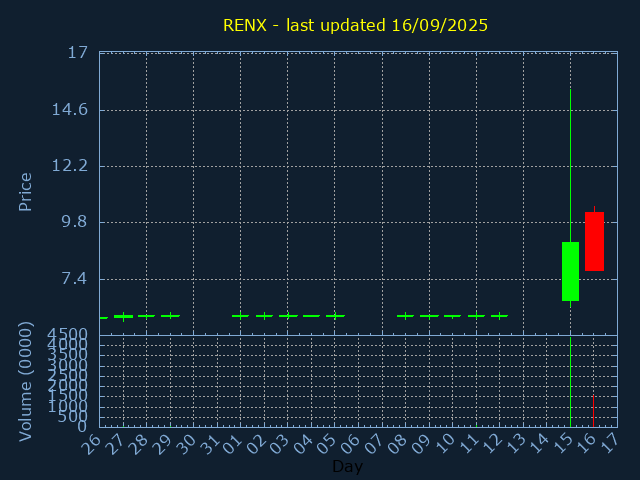Select day label 15 on x-axis
The width and height of the screenshot is (640, 480).
click(x=561, y=444)
